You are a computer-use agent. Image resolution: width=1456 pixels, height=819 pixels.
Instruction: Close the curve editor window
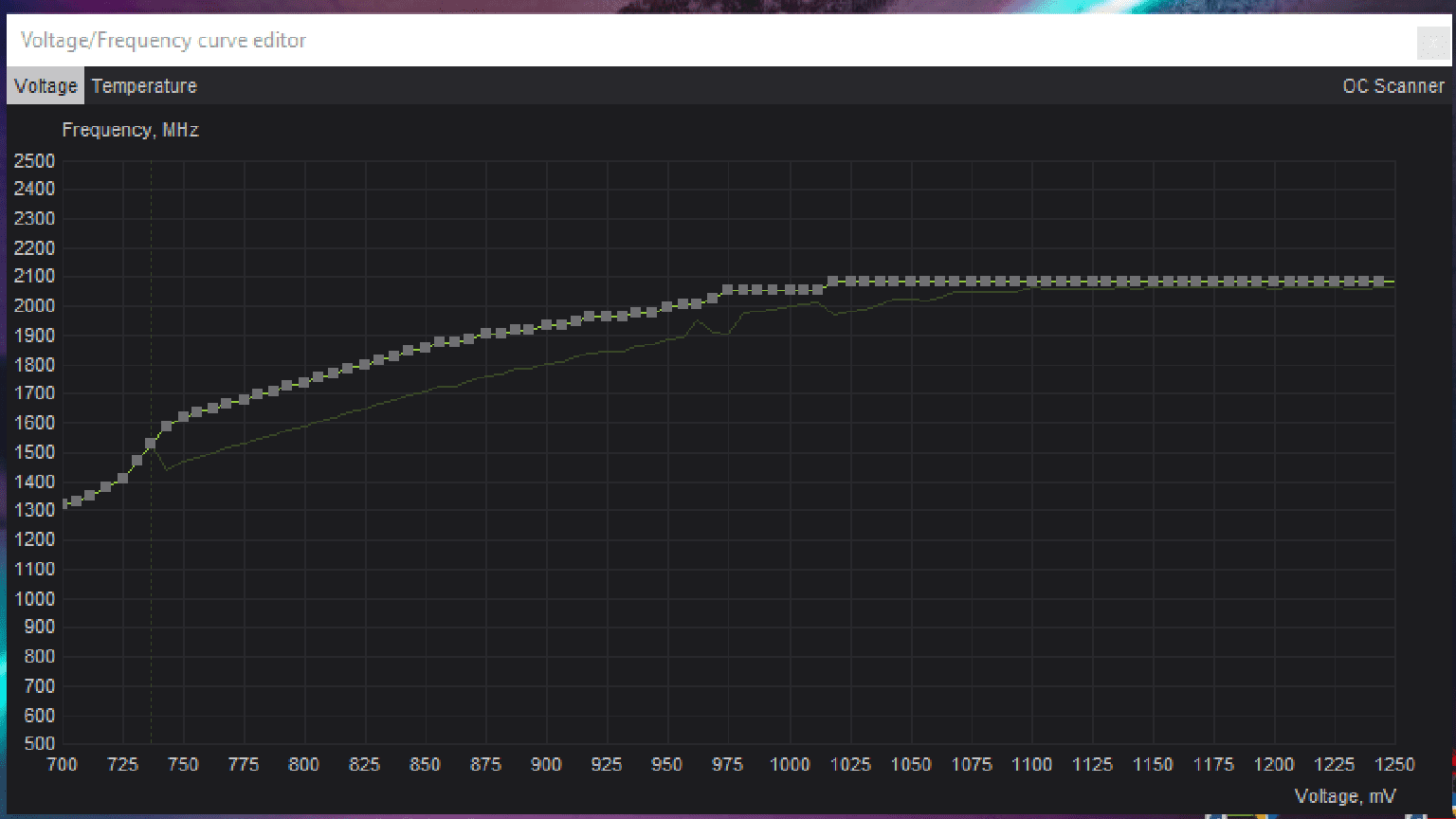[1431, 43]
